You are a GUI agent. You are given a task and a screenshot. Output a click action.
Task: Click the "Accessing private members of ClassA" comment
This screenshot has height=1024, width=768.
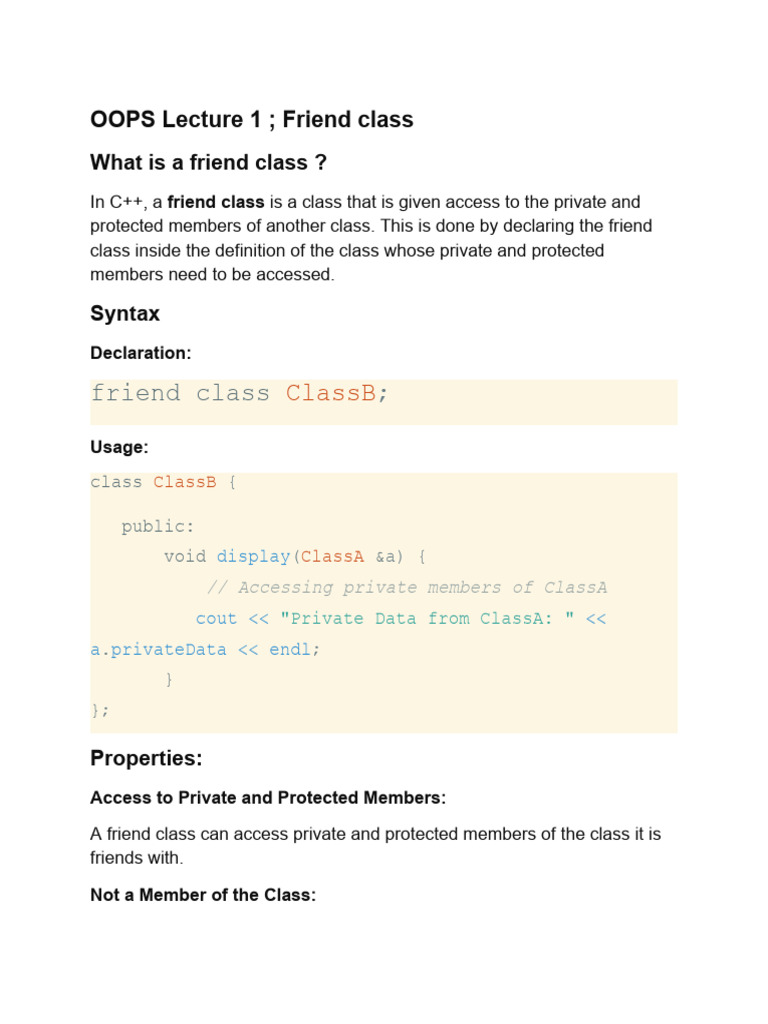[408, 588]
